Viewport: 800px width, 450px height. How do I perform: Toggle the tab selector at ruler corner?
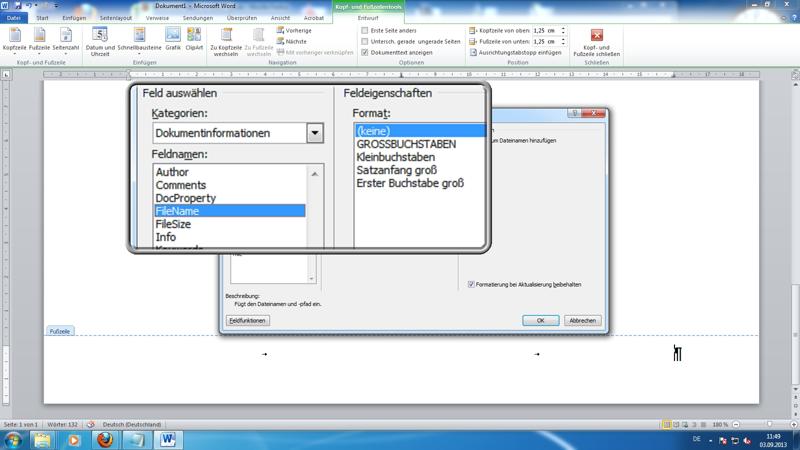pyautogui.click(x=6, y=74)
